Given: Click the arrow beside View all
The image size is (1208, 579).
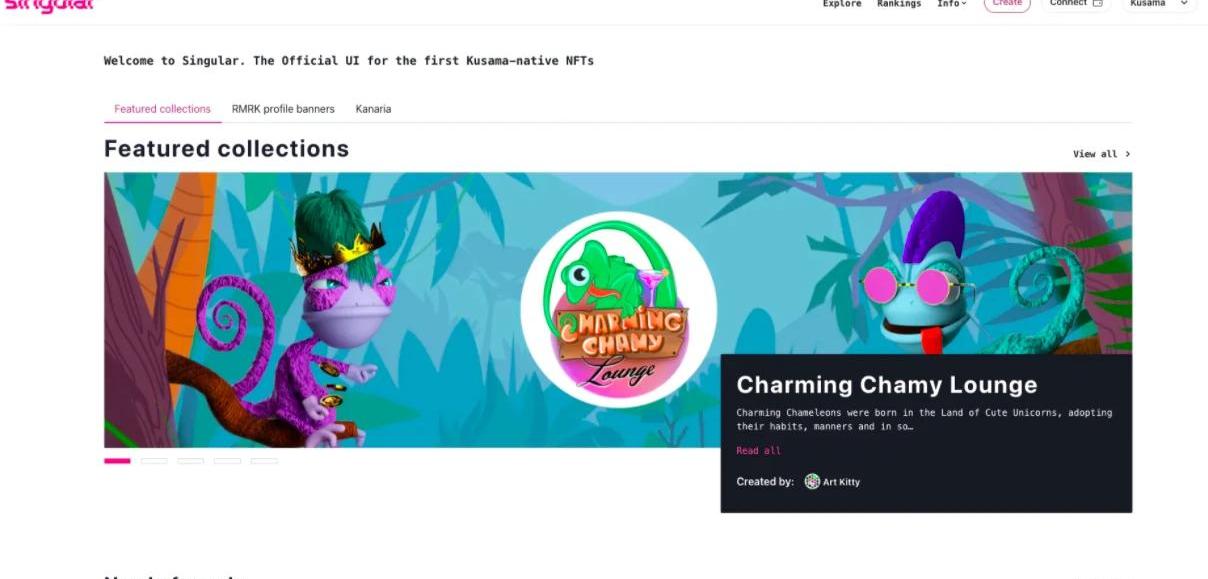Looking at the screenshot, I should tap(1128, 154).
